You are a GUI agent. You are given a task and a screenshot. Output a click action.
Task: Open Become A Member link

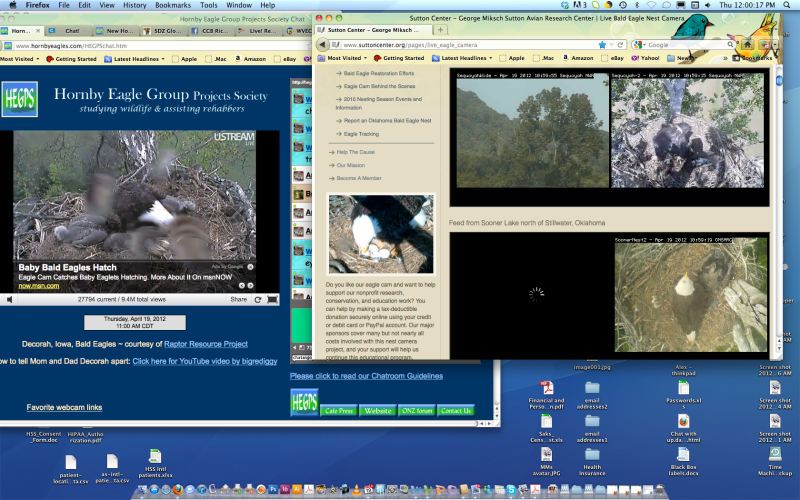click(x=359, y=178)
